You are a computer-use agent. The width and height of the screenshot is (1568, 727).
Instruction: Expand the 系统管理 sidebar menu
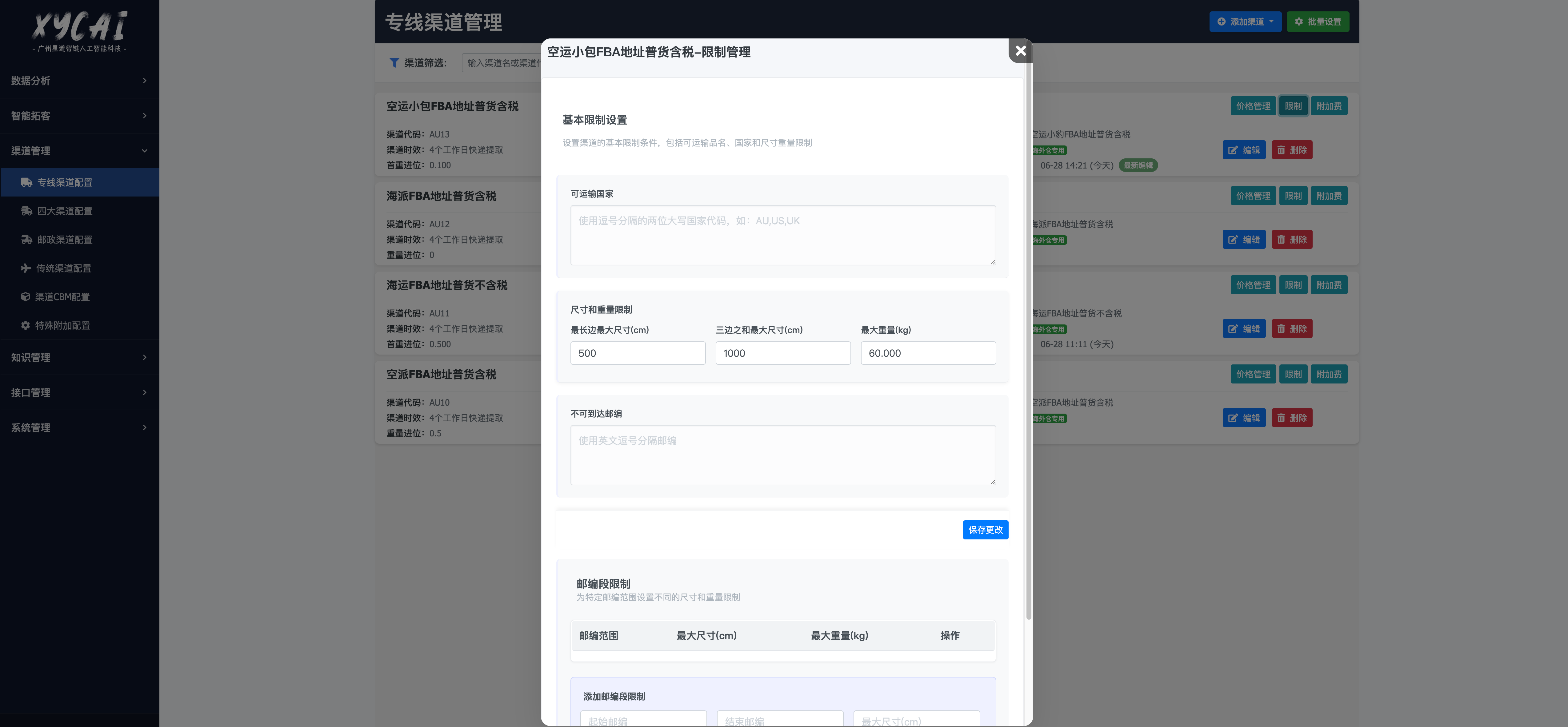coord(79,428)
